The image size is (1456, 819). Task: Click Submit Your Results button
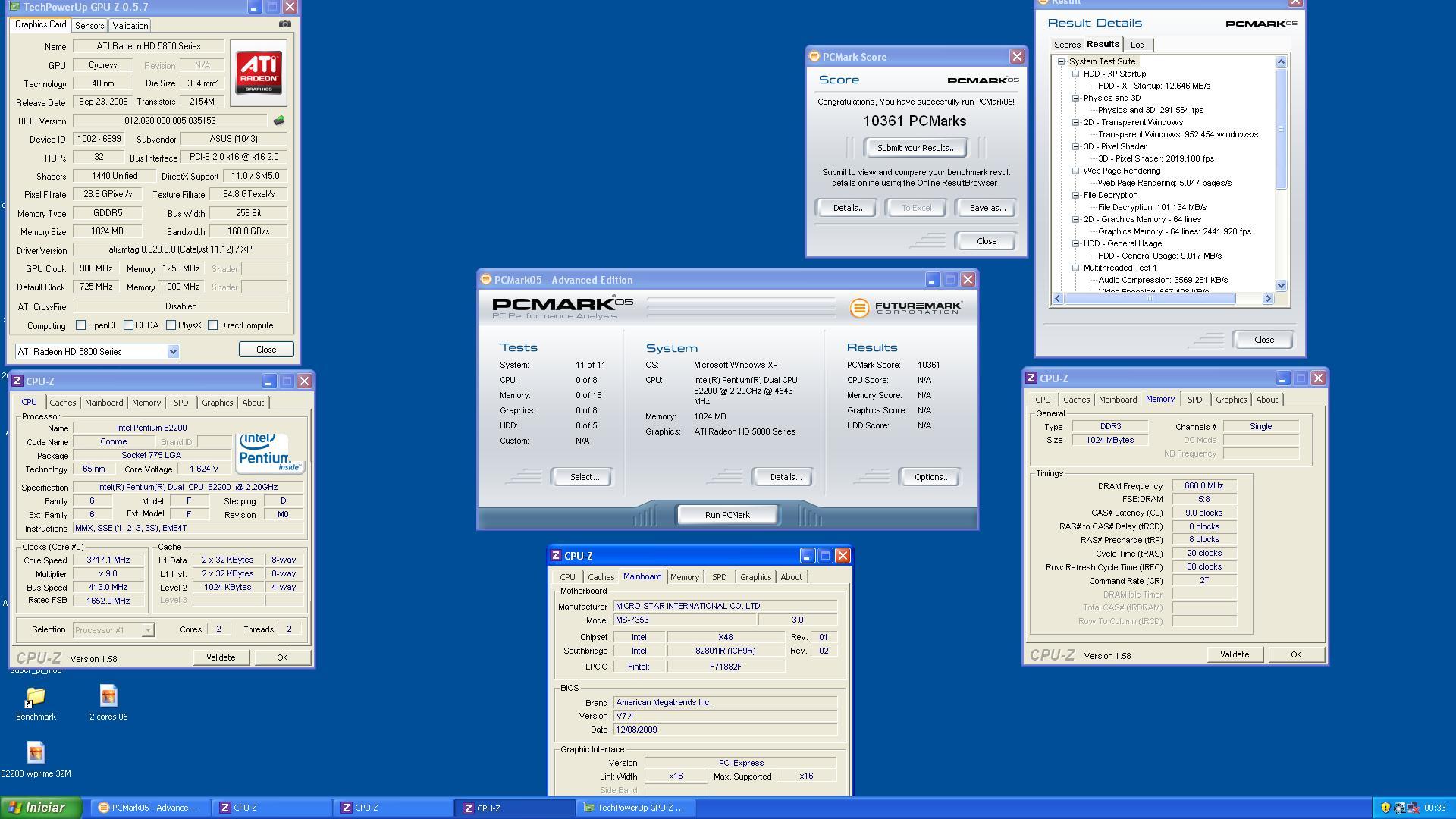(916, 148)
